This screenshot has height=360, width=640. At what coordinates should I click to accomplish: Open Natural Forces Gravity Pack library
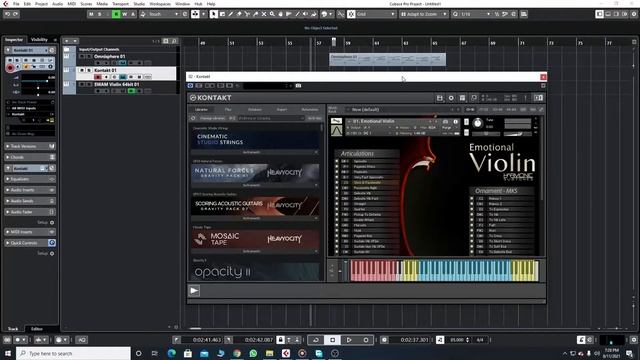pyautogui.click(x=256, y=173)
